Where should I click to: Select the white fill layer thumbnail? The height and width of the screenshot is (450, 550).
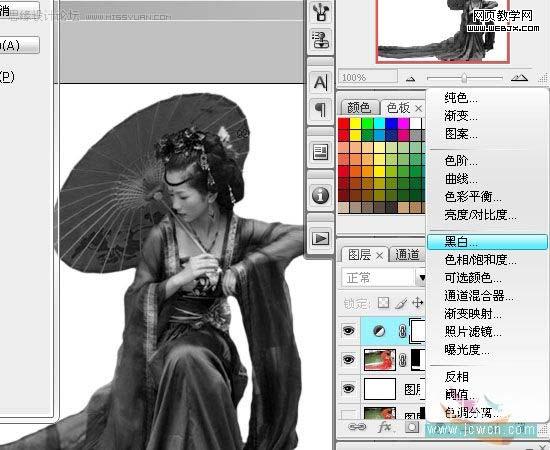380,389
